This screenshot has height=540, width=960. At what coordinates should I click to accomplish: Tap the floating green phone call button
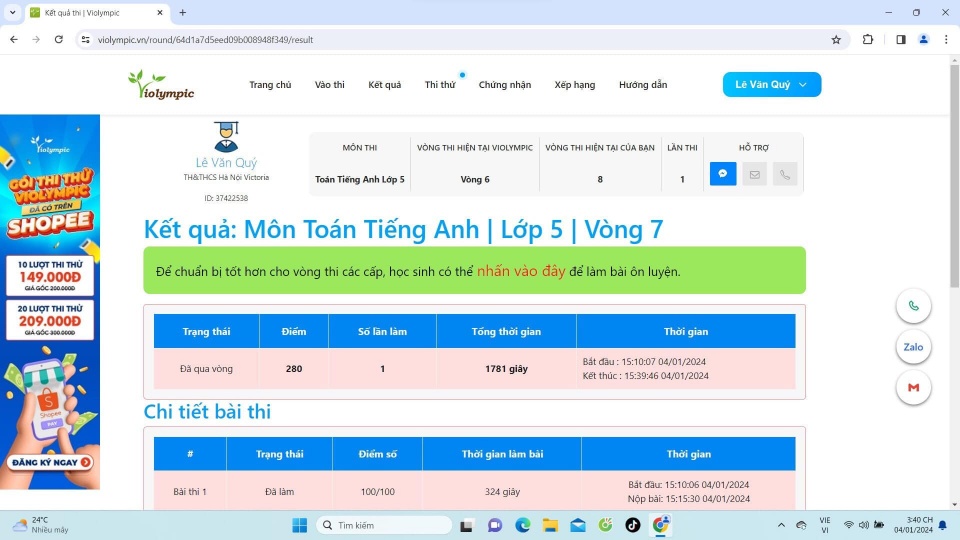click(x=913, y=306)
